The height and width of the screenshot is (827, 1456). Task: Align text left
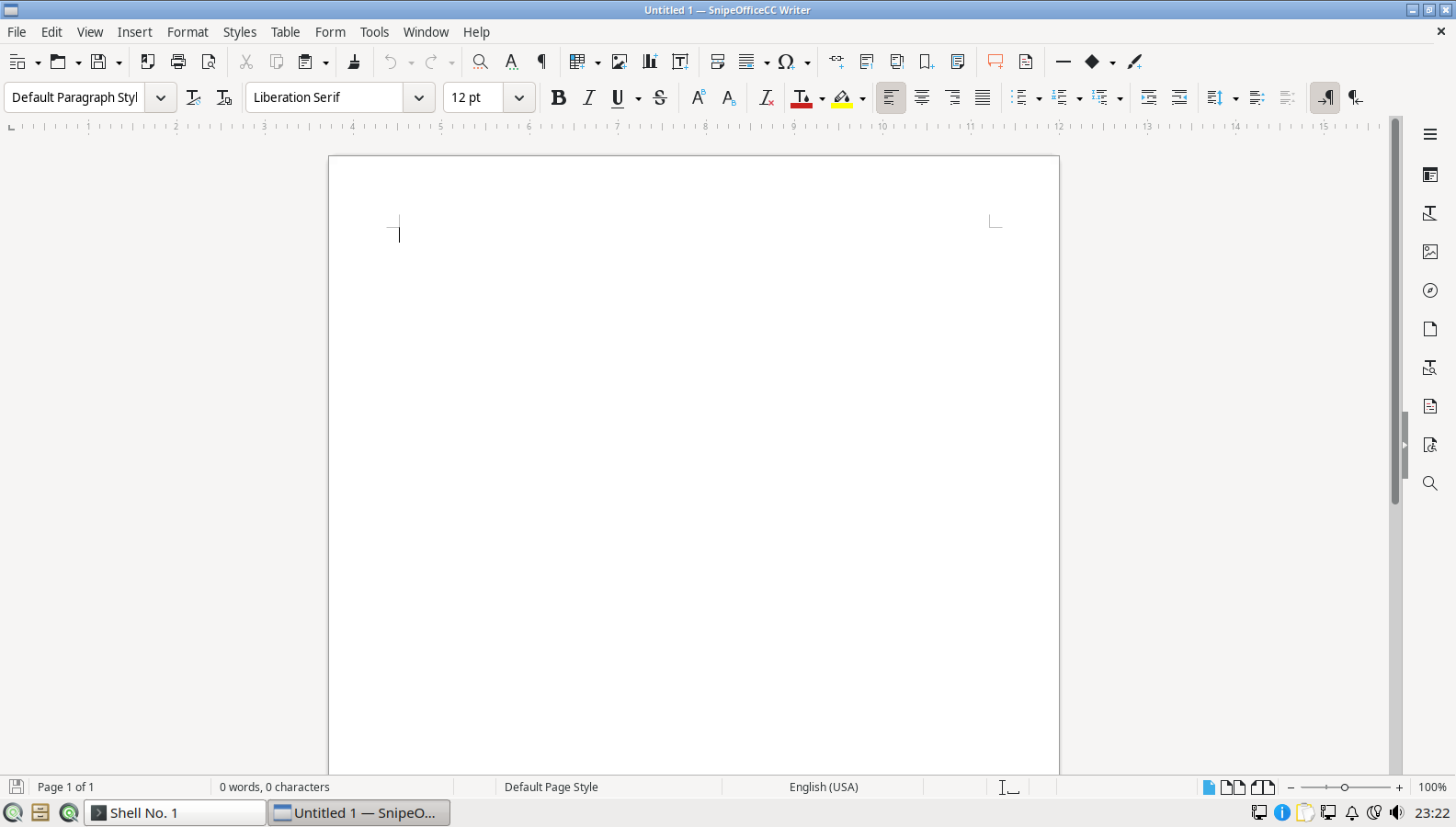point(891,97)
